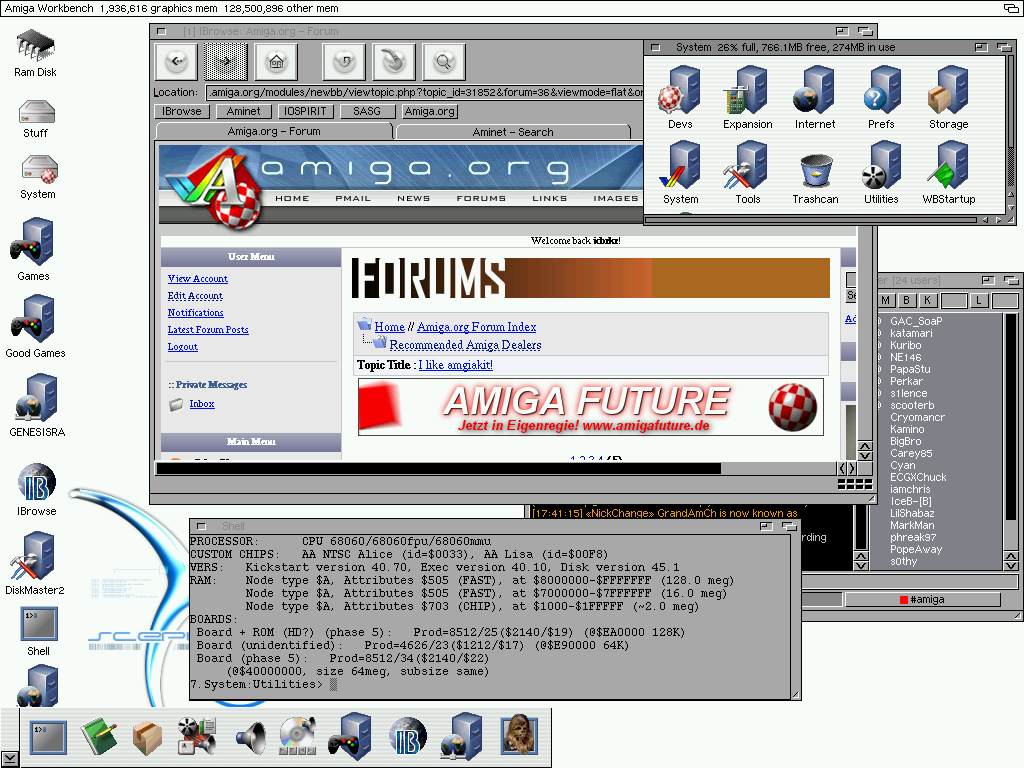Open the Inbox private messages link

click(202, 404)
